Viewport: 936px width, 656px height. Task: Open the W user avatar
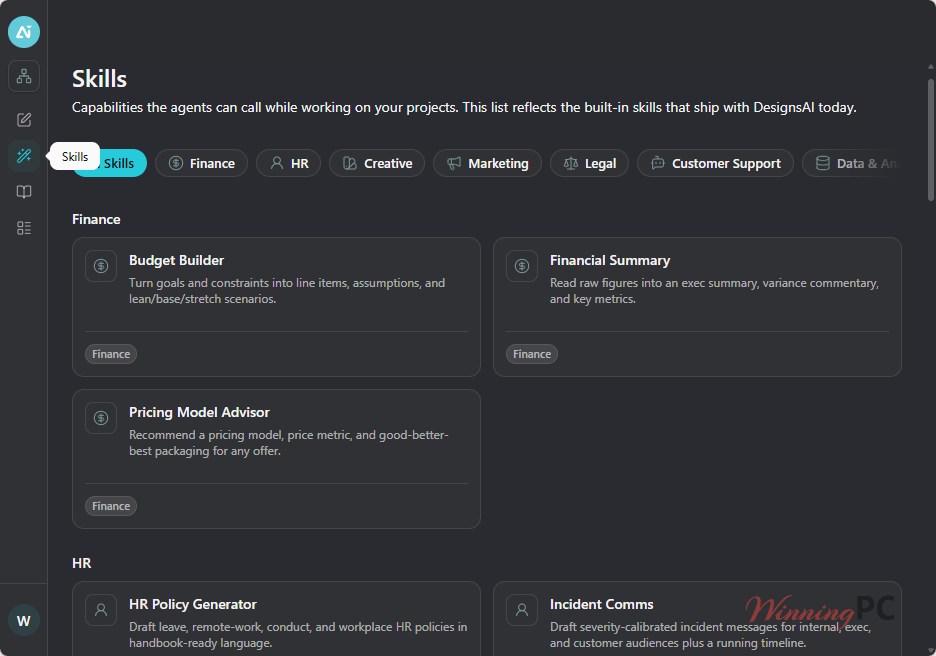point(24,620)
